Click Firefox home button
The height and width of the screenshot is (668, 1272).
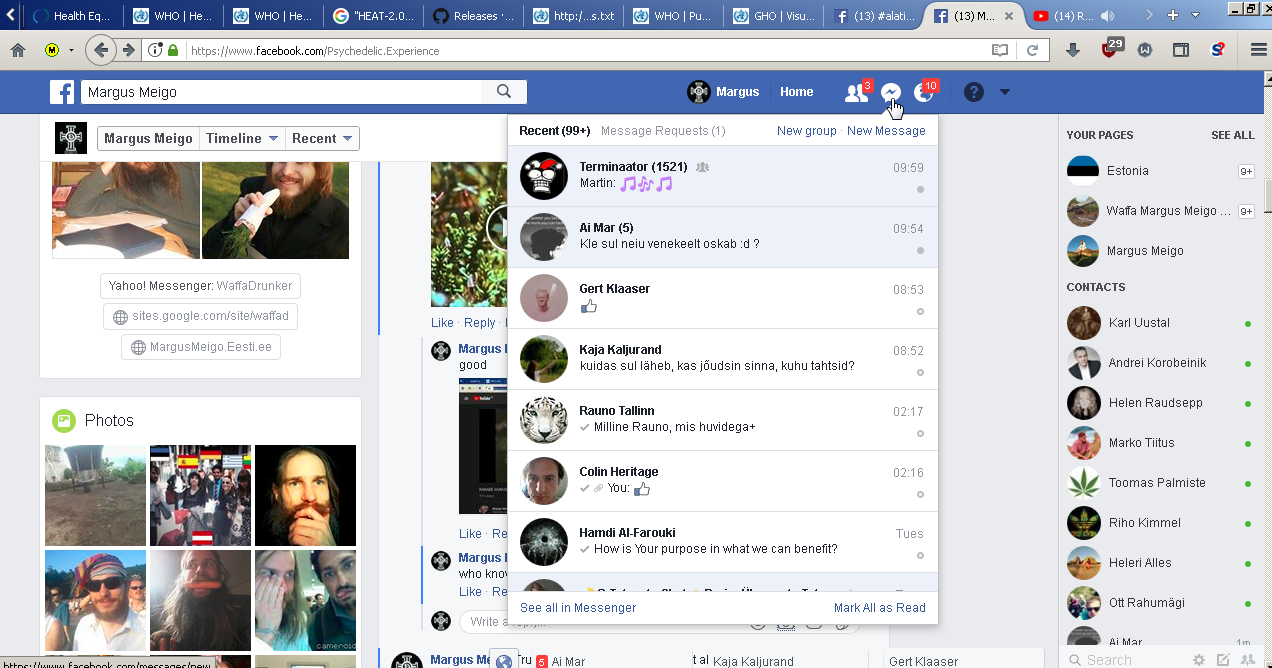18,50
